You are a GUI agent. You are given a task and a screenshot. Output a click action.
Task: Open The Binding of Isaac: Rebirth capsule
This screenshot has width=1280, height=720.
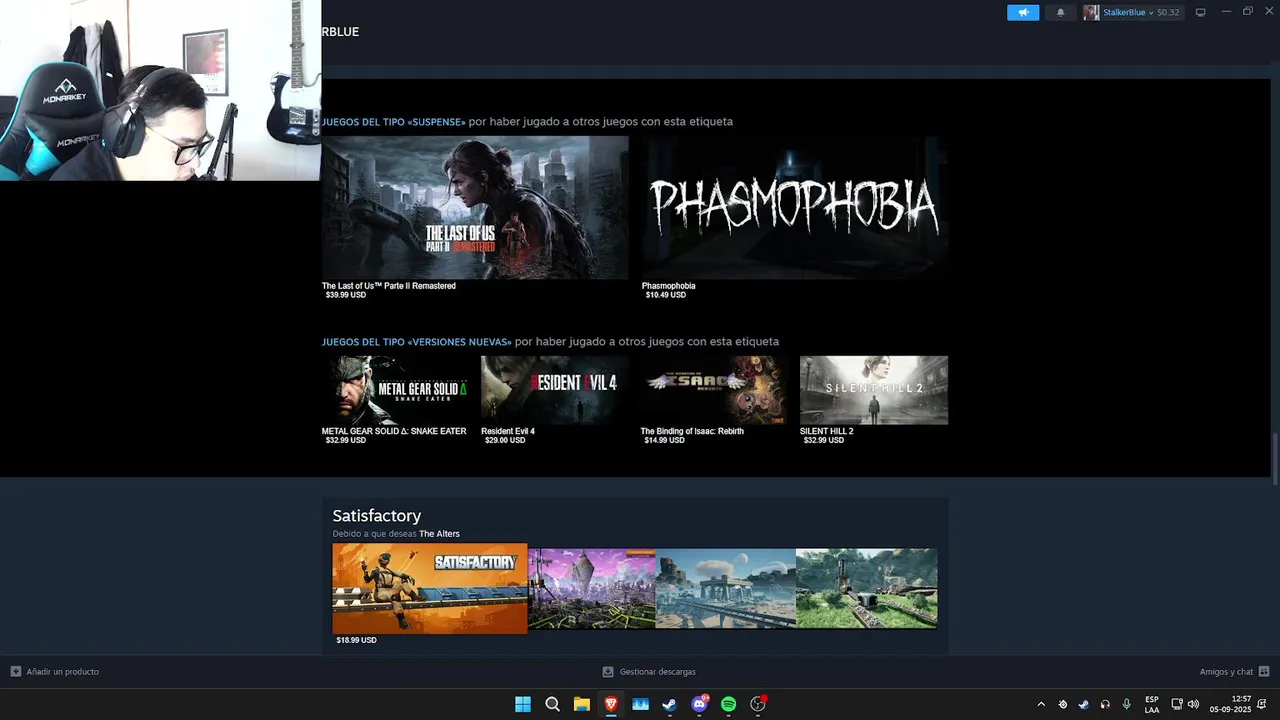tap(714, 390)
